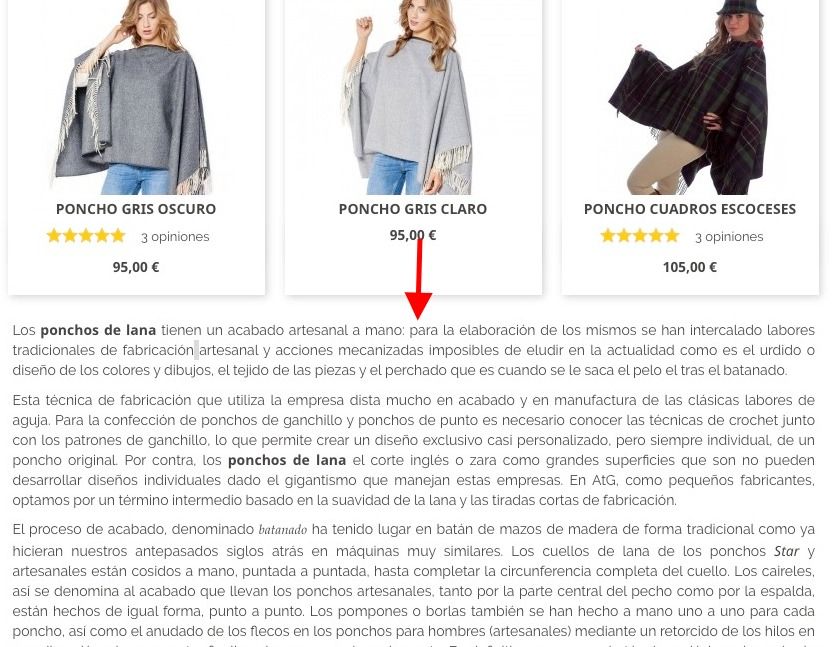This screenshot has width=837, height=647.
Task: Click the italic word 'batanado'
Action: pos(282,530)
